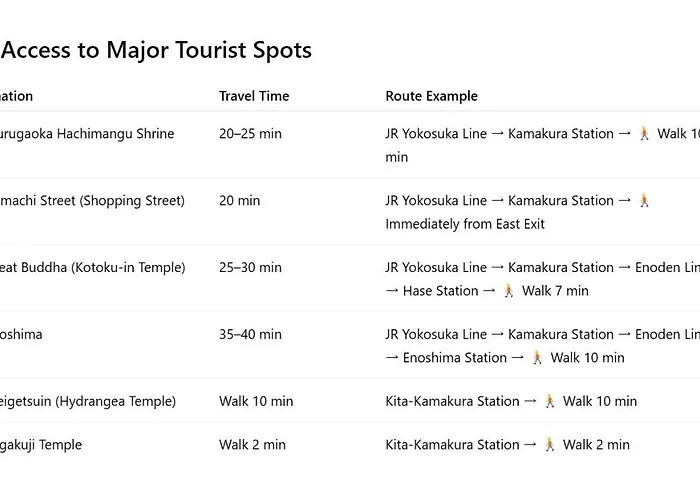The width and height of the screenshot is (700, 500).
Task: Select the 20–25 min travel time cell
Action: (x=250, y=133)
